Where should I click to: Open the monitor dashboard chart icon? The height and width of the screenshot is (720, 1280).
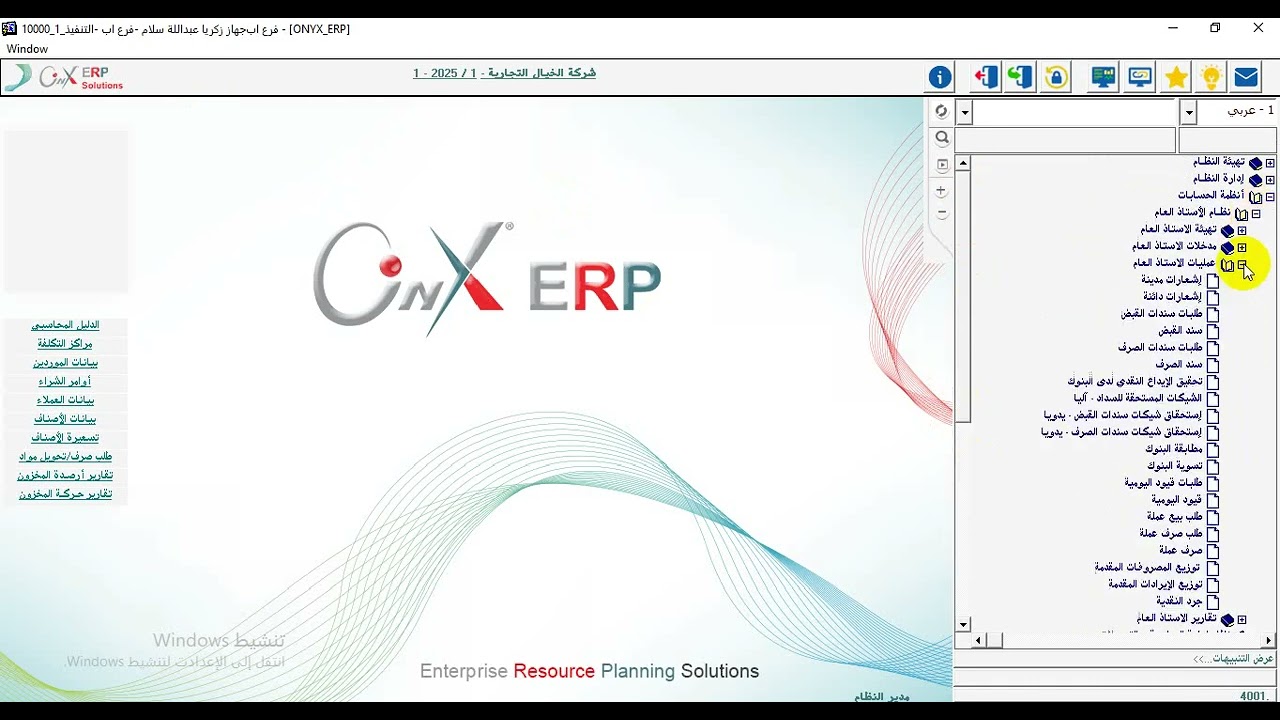point(1104,77)
